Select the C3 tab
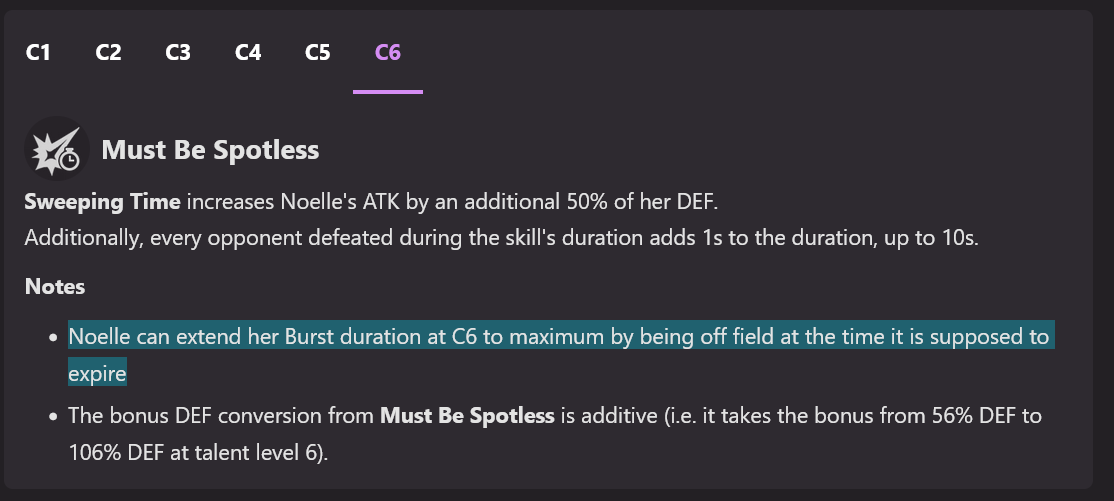The image size is (1114, 501). tap(178, 52)
